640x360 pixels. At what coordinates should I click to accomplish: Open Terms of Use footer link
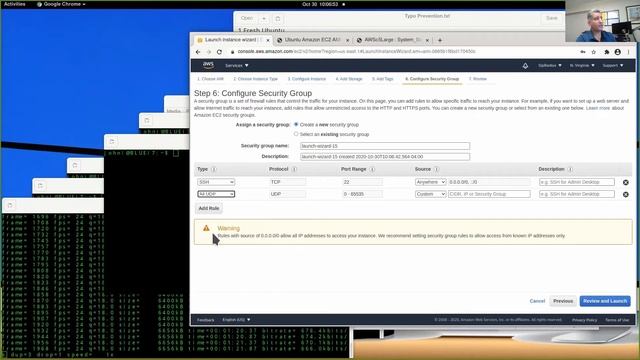(617, 320)
